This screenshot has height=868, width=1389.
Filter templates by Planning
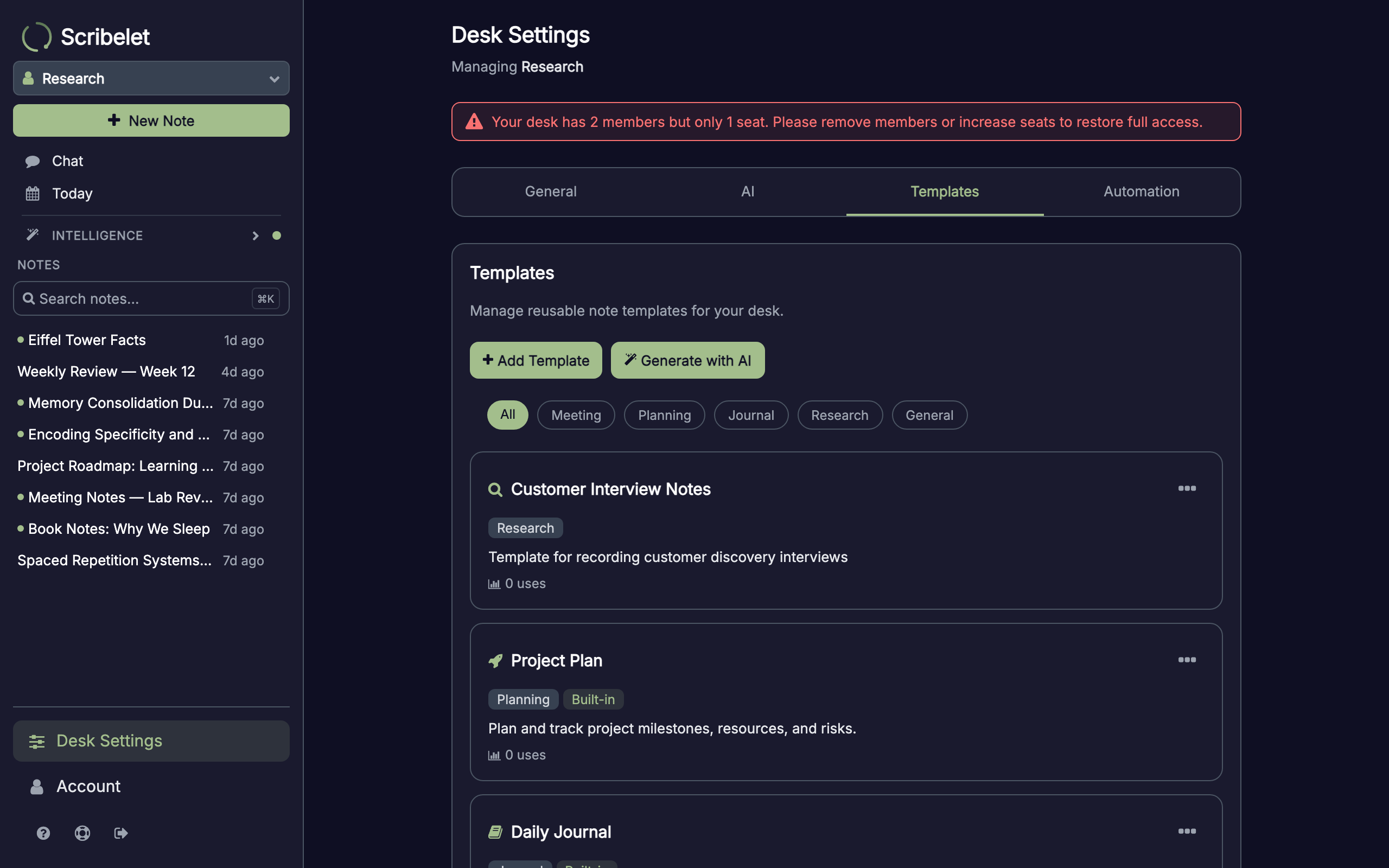(x=665, y=414)
